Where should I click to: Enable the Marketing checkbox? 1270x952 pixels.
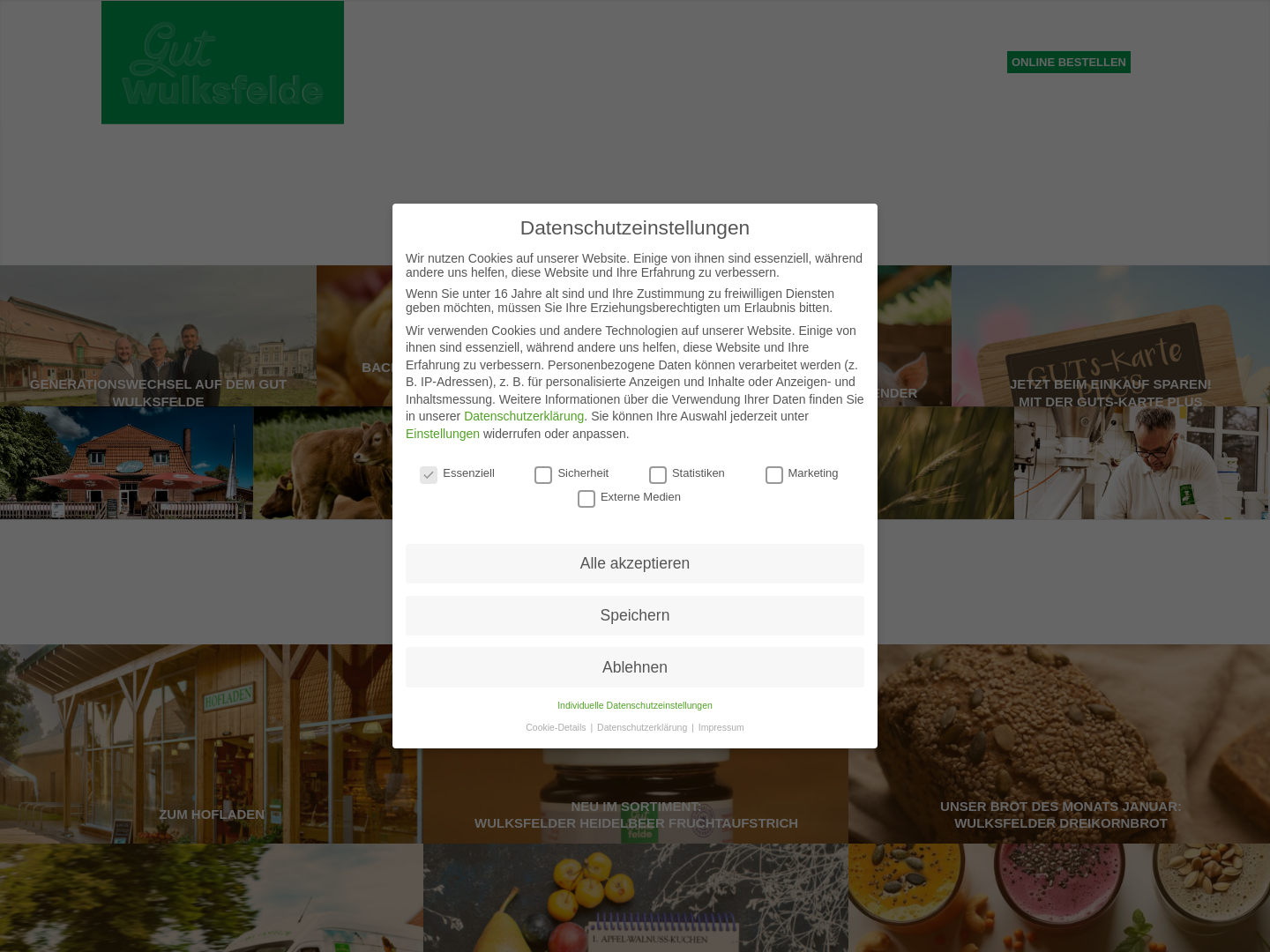click(x=774, y=475)
